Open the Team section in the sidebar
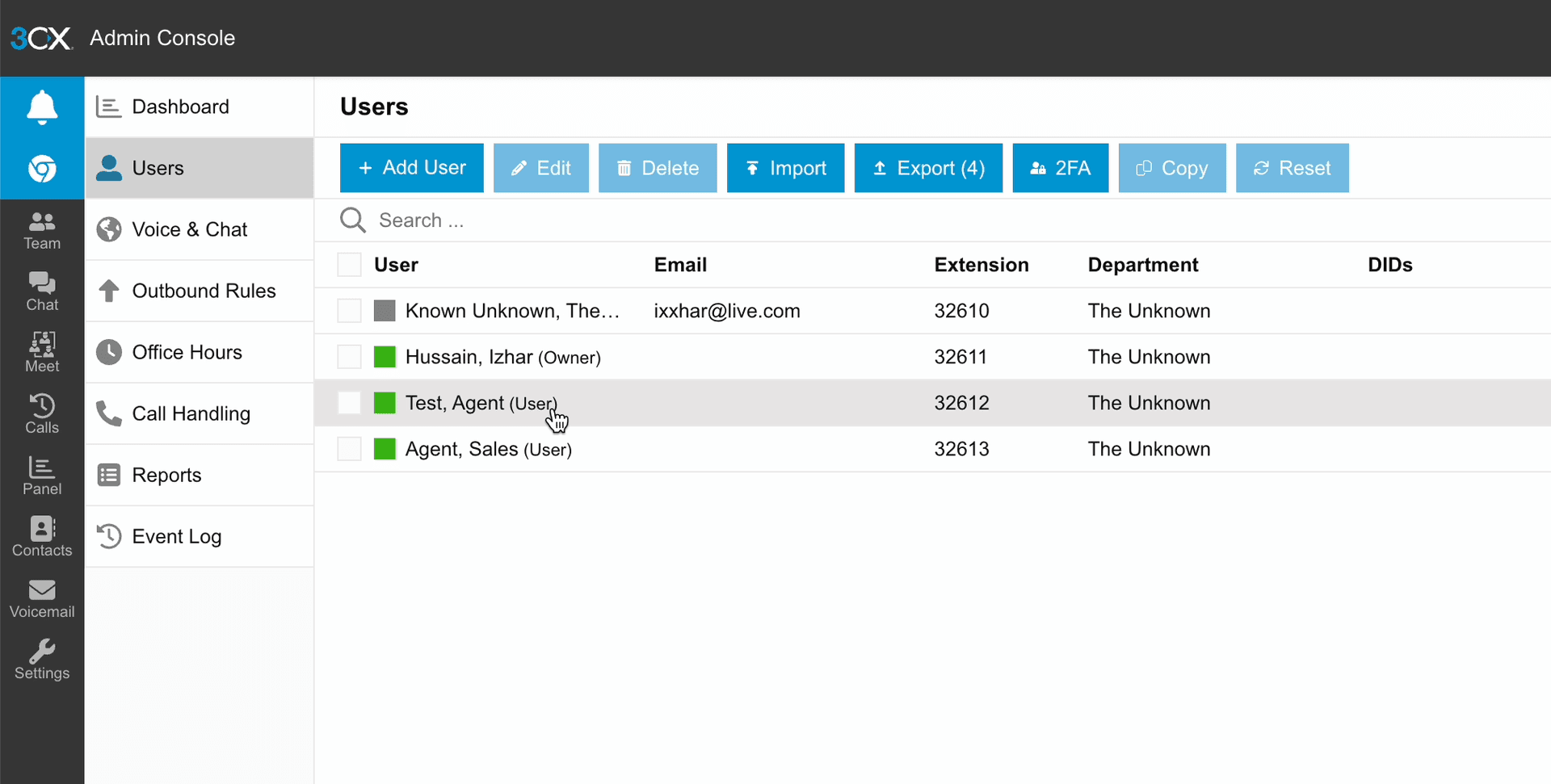The height and width of the screenshot is (784, 1551). pyautogui.click(x=41, y=230)
